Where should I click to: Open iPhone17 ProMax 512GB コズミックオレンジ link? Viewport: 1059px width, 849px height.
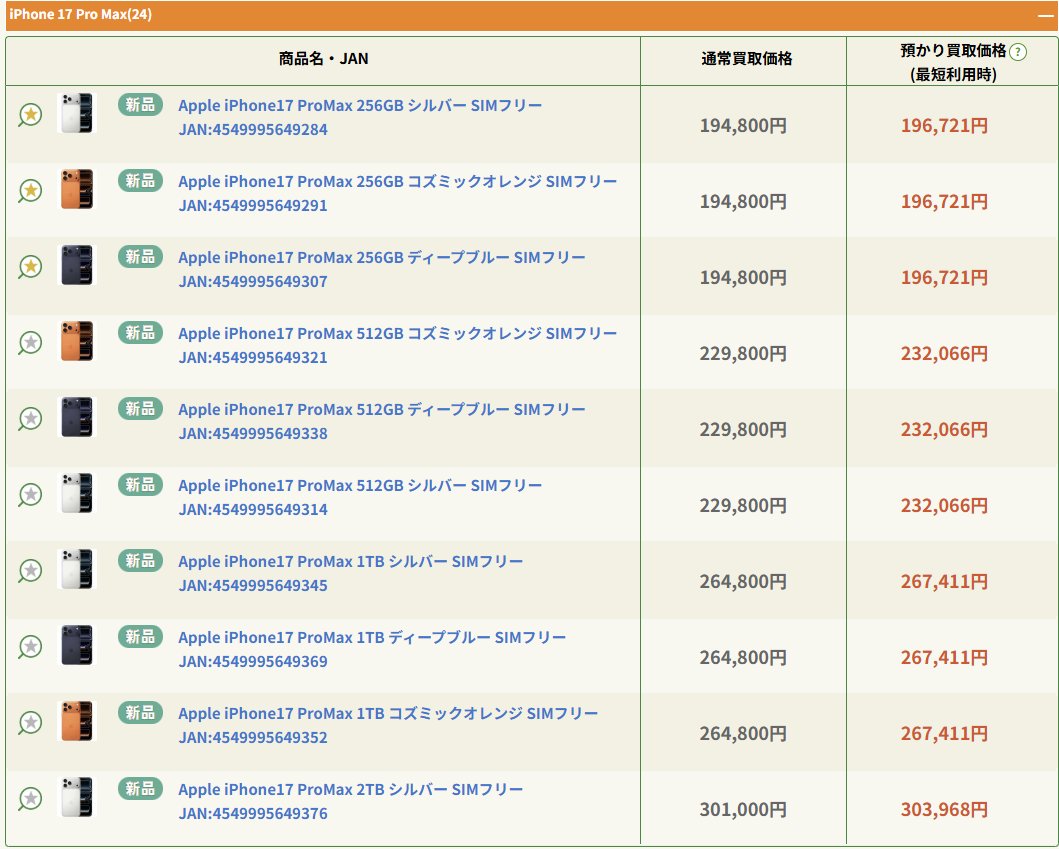click(398, 334)
